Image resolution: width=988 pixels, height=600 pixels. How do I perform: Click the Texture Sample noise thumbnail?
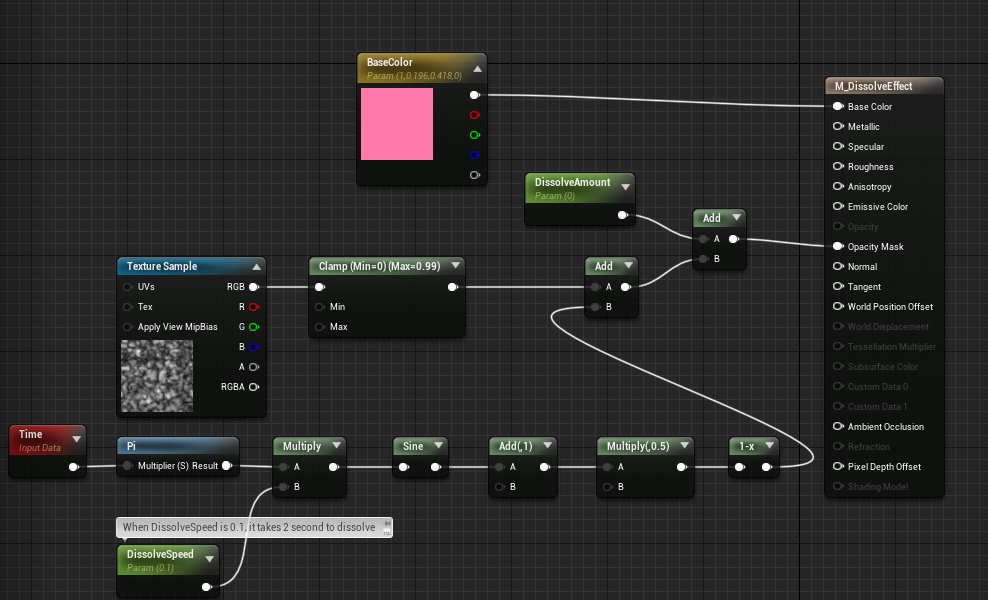[x=157, y=376]
